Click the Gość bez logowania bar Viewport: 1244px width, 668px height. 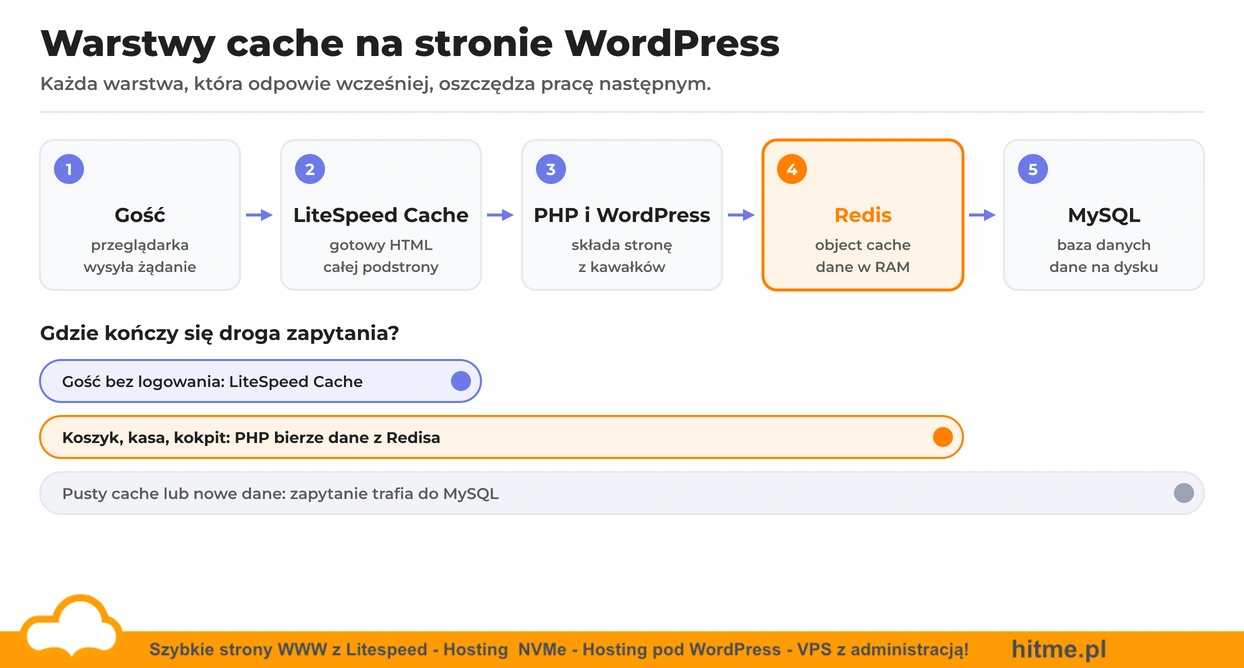click(x=260, y=381)
